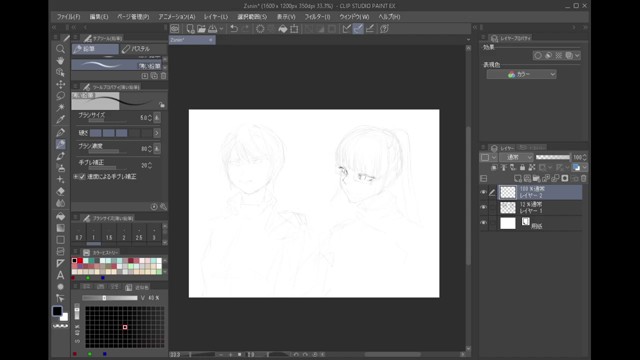Select the Text tool

[60, 275]
